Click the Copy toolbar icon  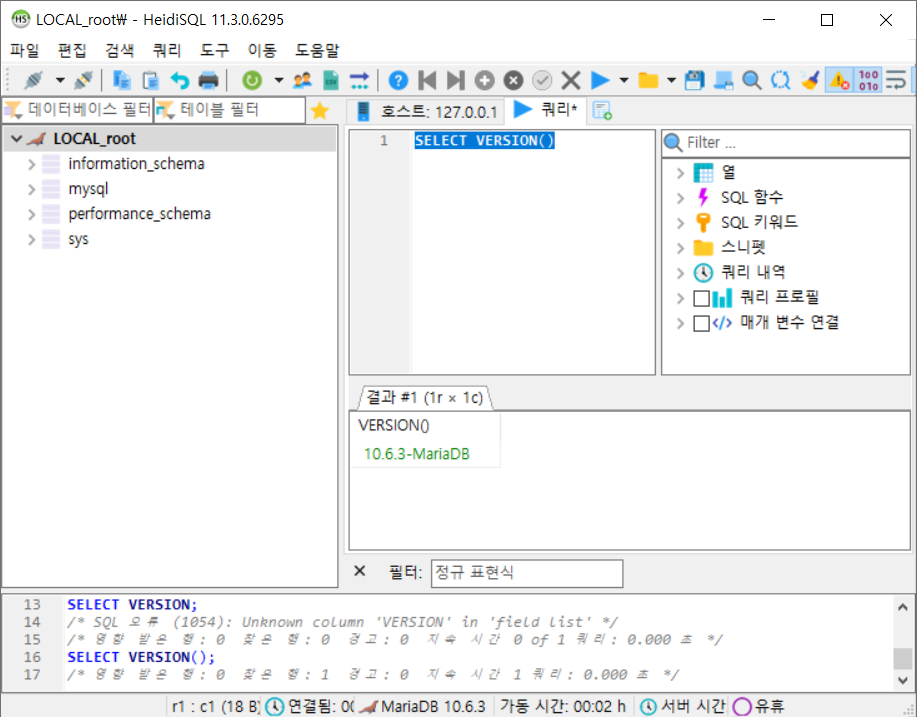point(121,80)
